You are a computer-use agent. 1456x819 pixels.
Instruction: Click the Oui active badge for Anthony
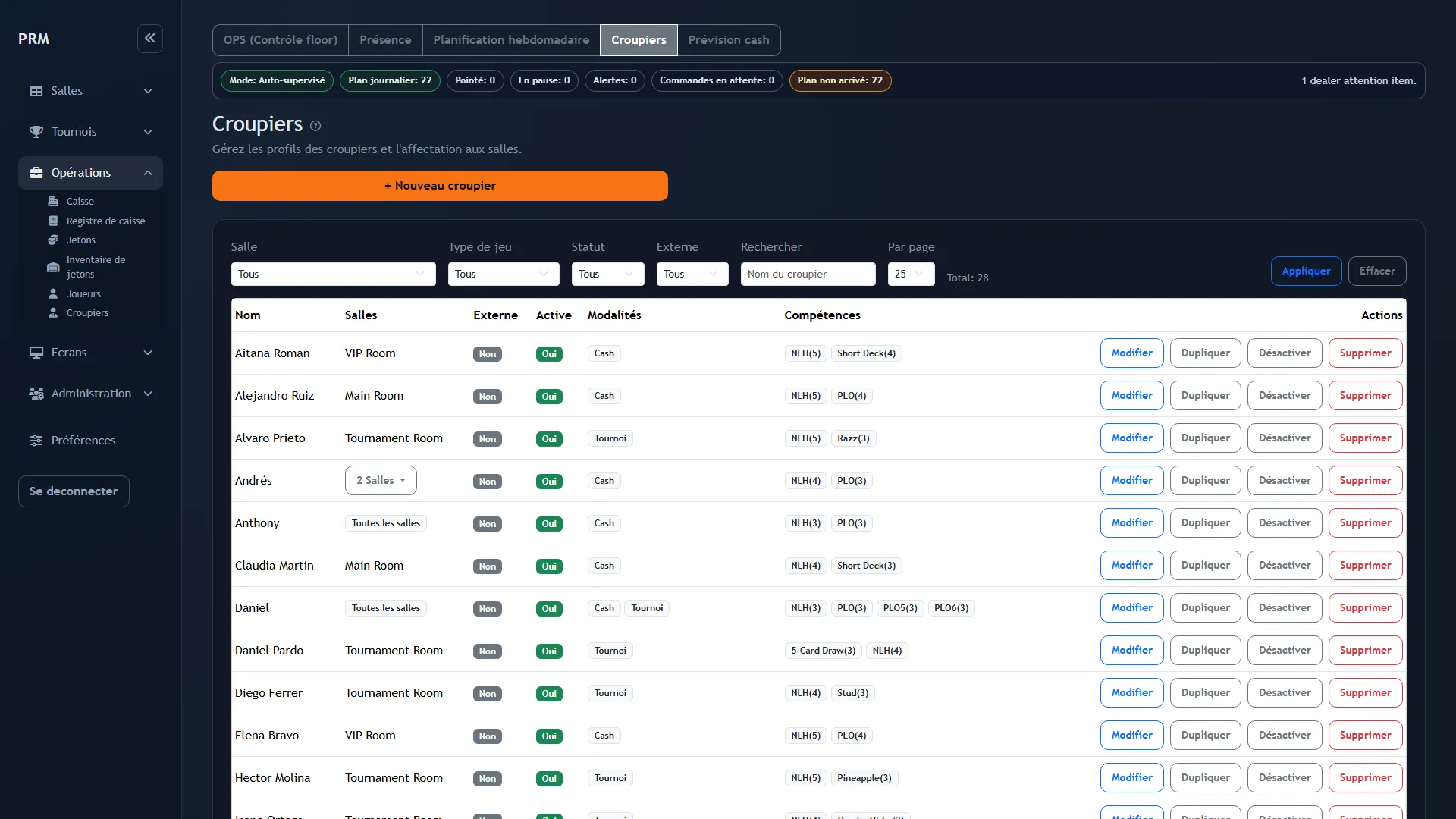pos(549,523)
